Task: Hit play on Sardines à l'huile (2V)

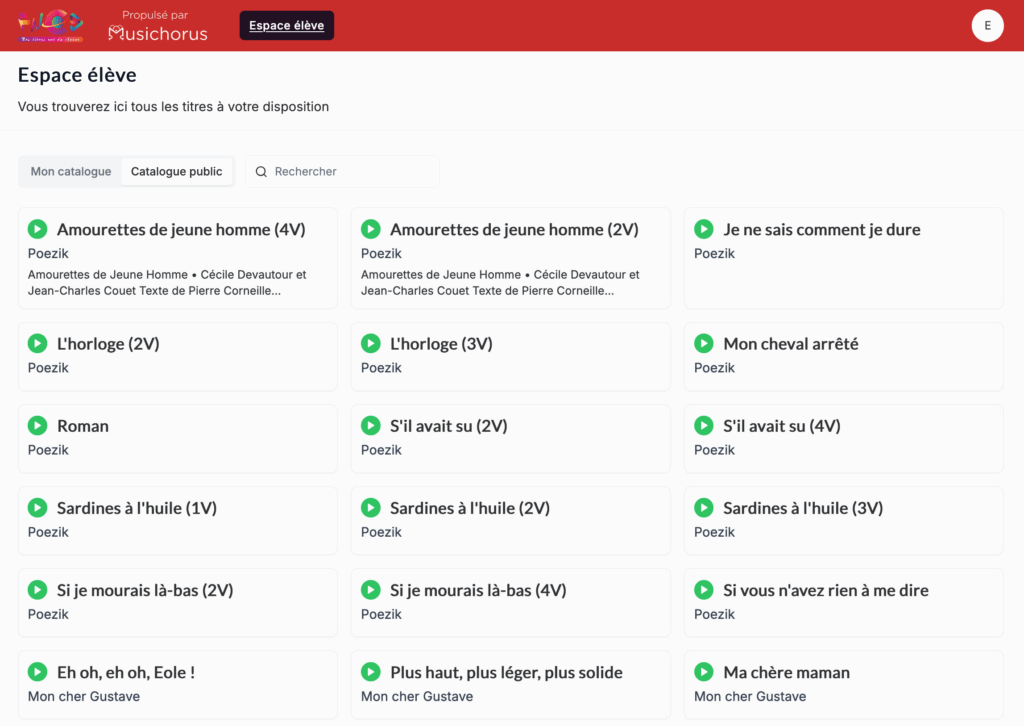Action: pyautogui.click(x=370, y=507)
